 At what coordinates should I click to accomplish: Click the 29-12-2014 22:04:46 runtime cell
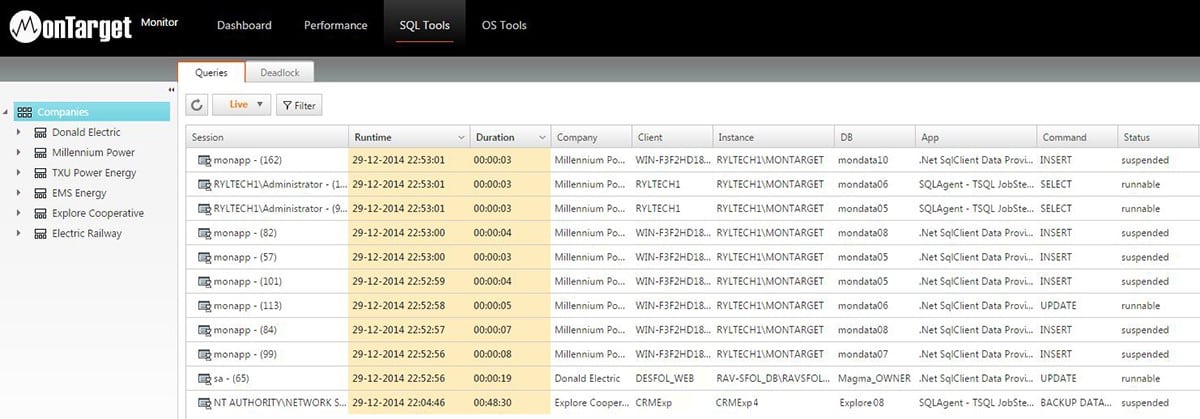pyautogui.click(x=408, y=402)
